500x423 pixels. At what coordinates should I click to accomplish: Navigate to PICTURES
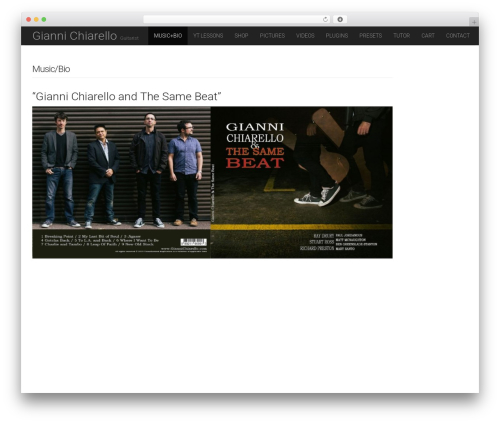[x=272, y=36]
